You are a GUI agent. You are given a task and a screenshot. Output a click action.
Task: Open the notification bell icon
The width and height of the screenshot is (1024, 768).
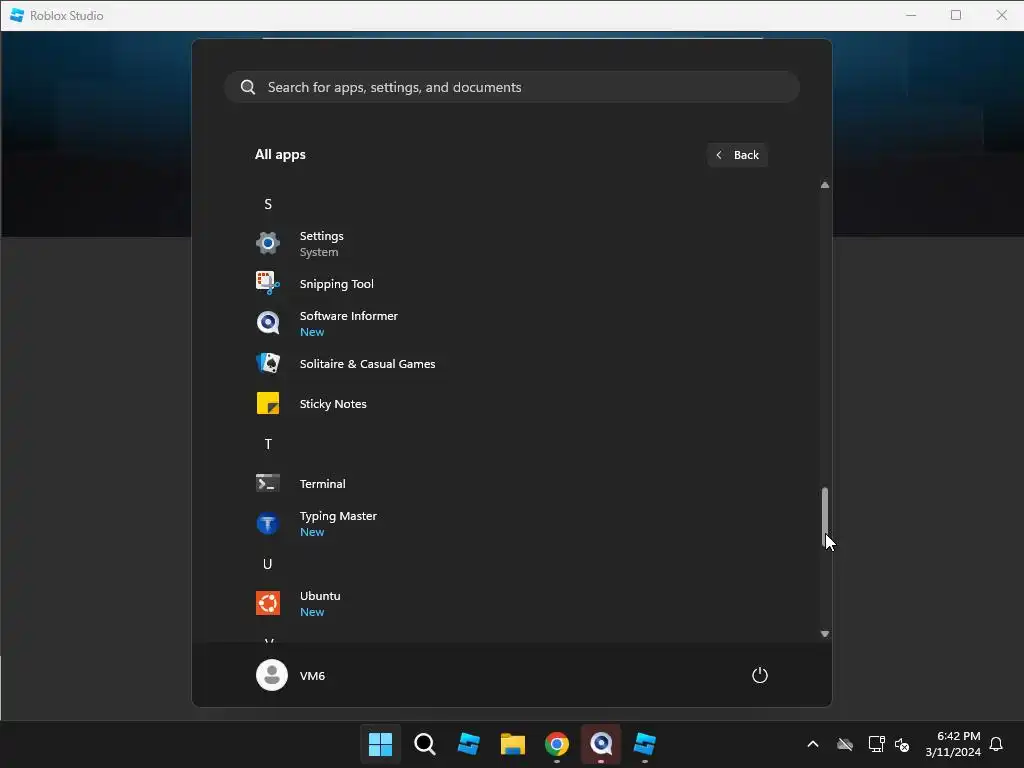point(996,744)
